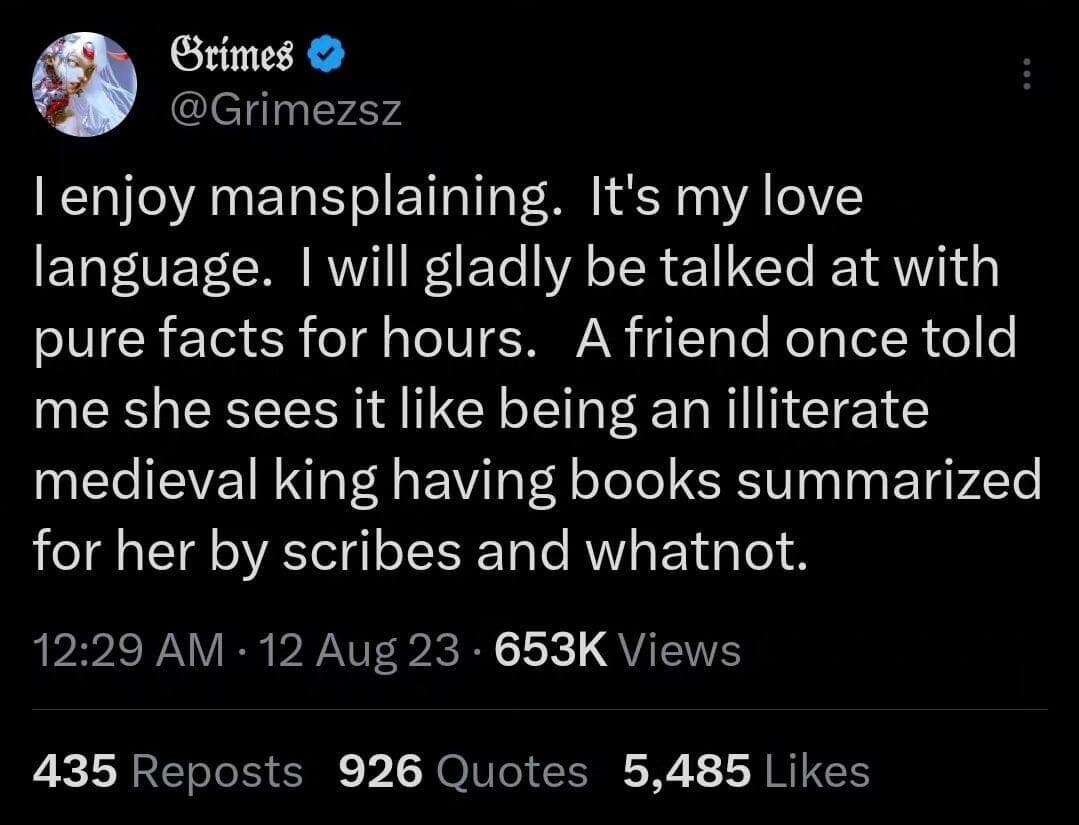Click the Views label text

point(681,650)
